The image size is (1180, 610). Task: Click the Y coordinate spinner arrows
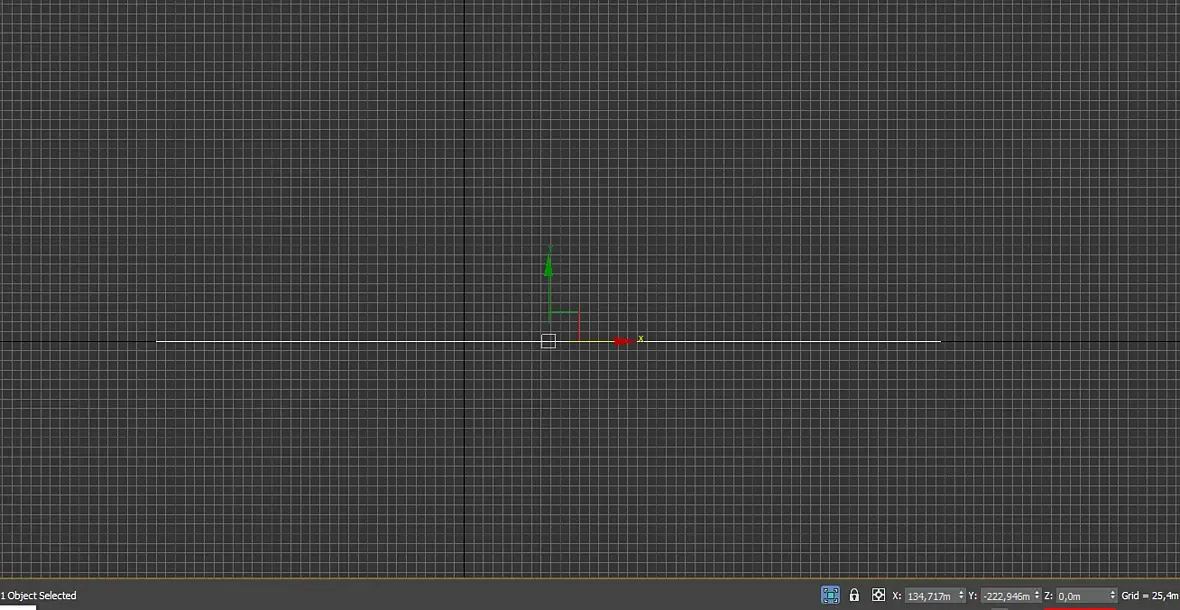1038,596
